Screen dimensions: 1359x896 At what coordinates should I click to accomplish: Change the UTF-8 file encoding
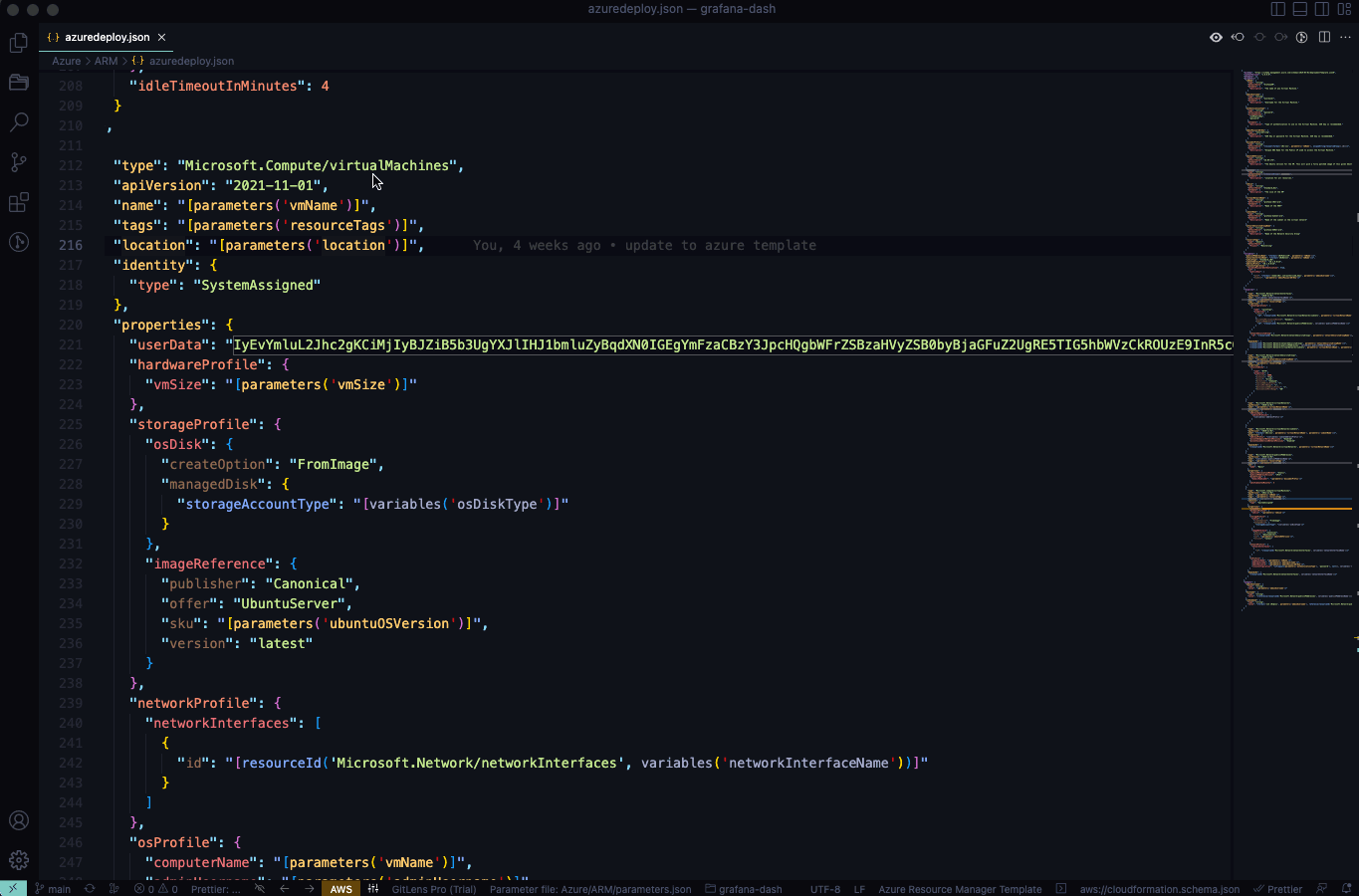(x=824, y=888)
